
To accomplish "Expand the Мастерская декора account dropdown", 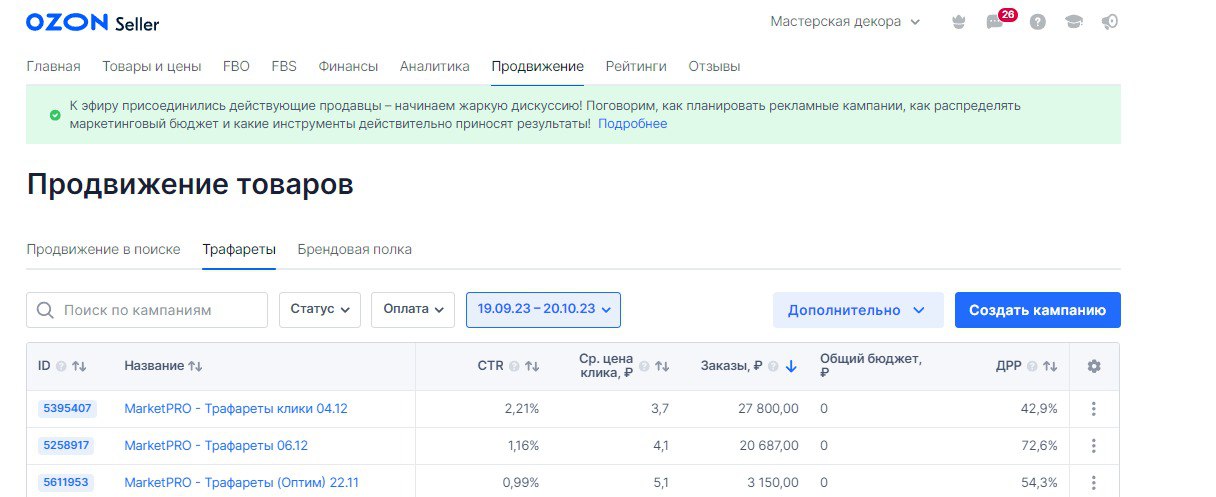I will [x=845, y=22].
